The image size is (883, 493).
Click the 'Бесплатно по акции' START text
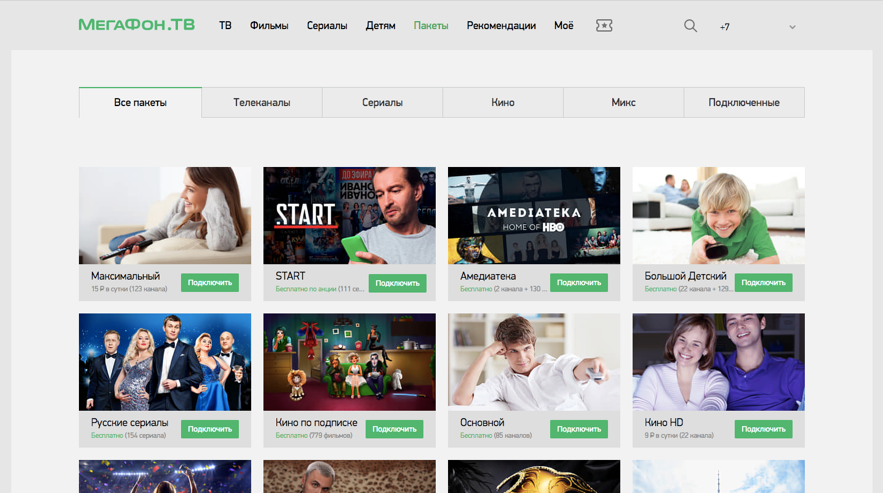[x=306, y=289]
